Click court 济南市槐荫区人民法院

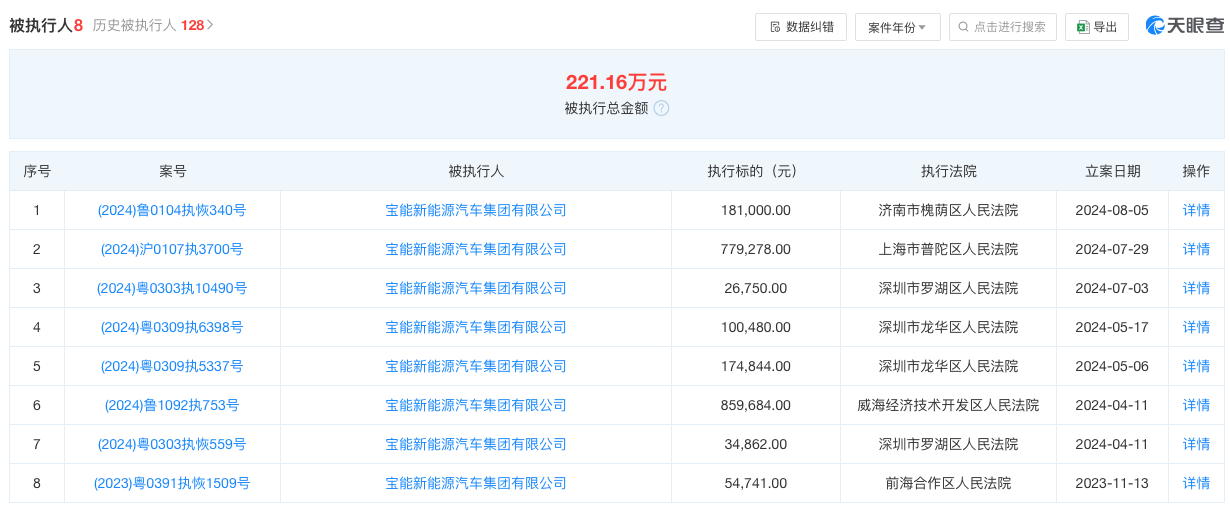[949, 210]
